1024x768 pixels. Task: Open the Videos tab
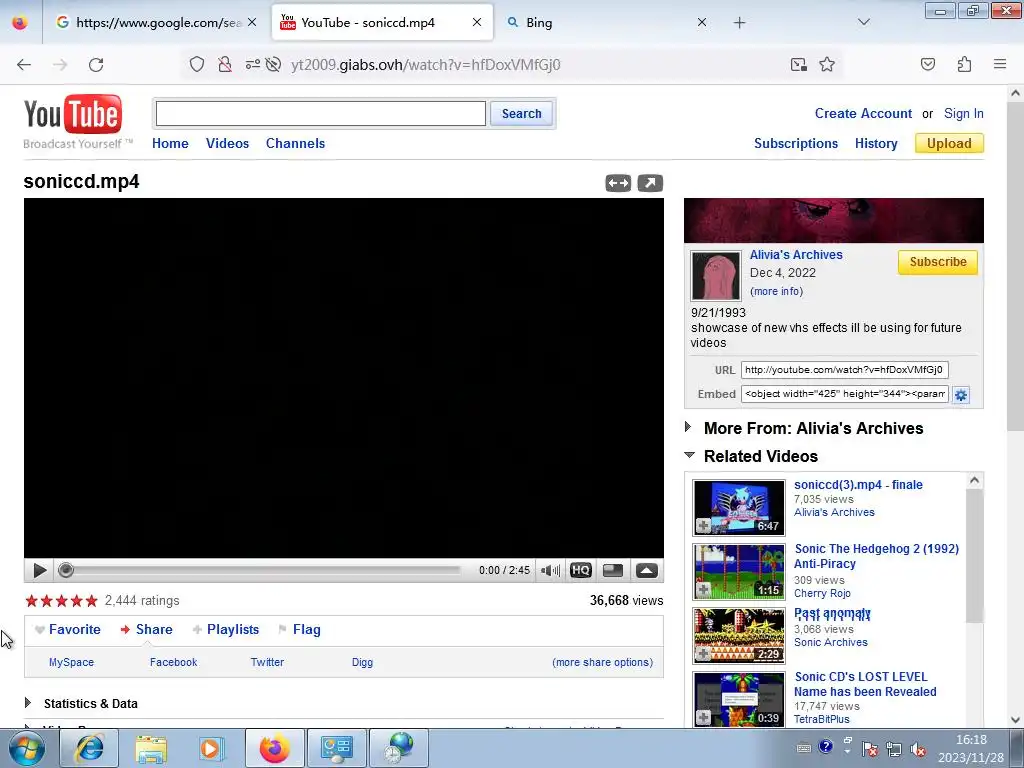(227, 144)
